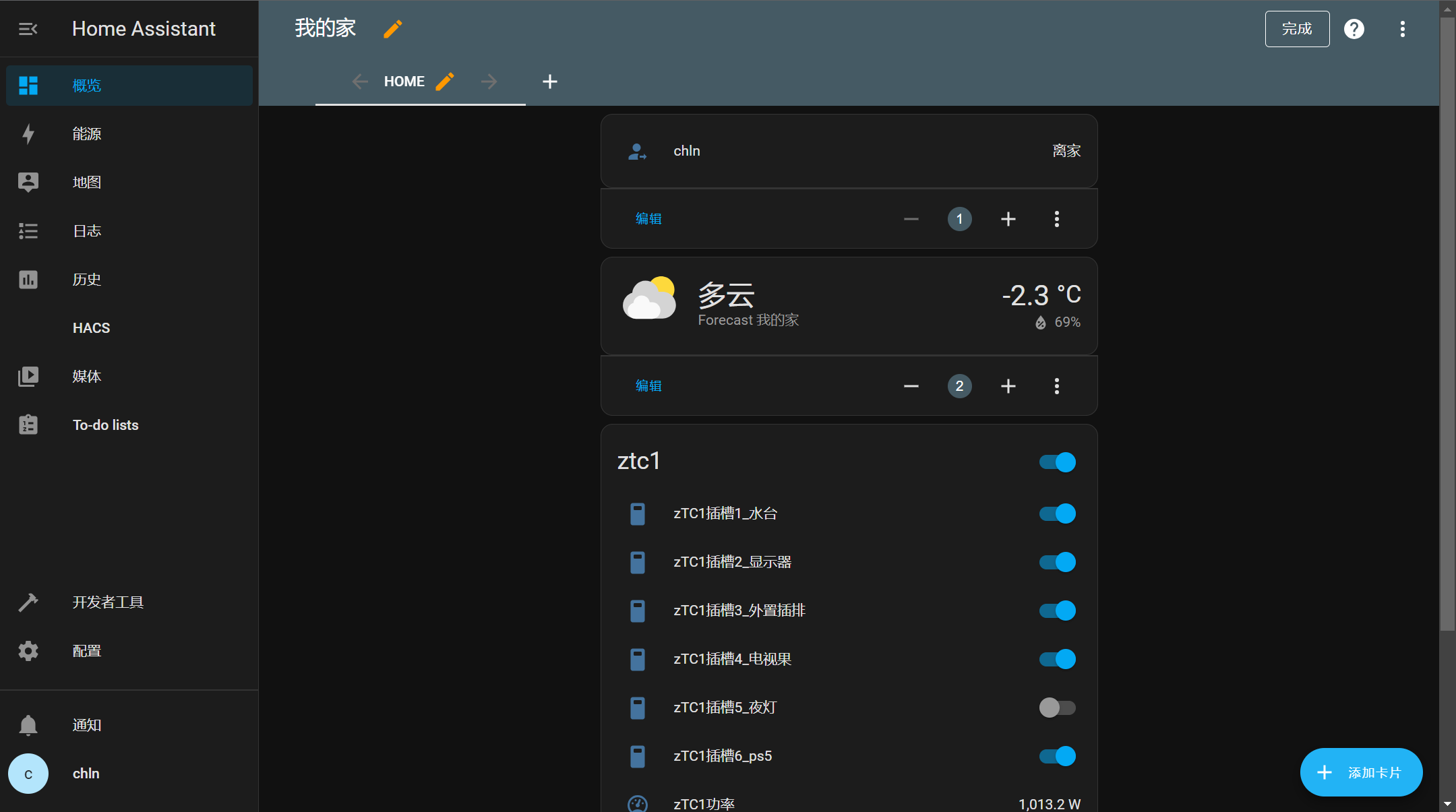
Task: Add a new view with plus icon
Action: (x=550, y=82)
